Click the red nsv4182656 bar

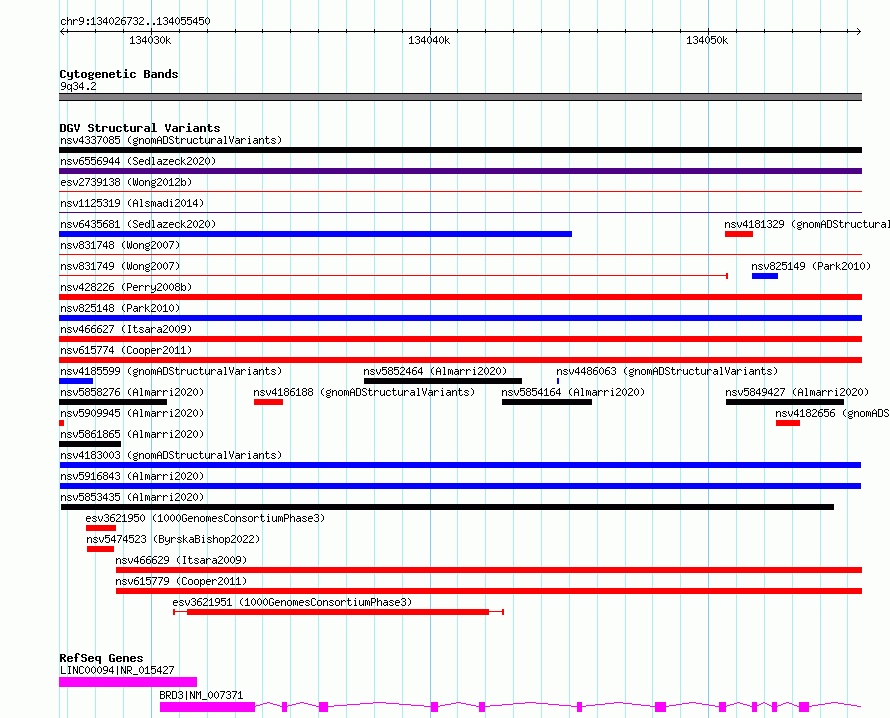click(x=788, y=423)
